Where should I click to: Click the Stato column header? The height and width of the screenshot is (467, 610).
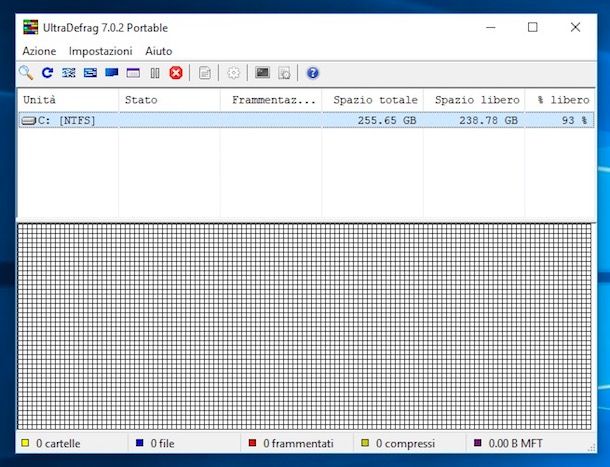pyautogui.click(x=168, y=100)
